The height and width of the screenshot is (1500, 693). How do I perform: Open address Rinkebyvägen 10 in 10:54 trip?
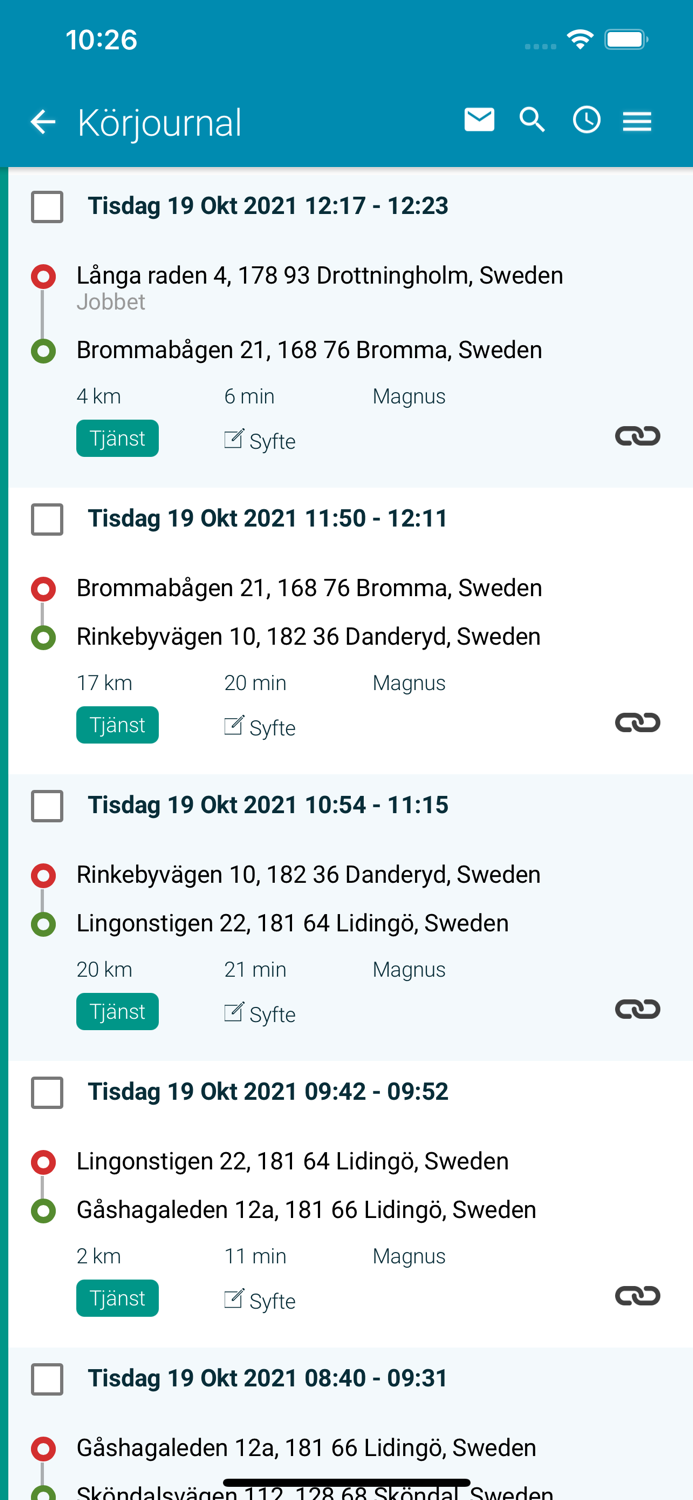coord(308,875)
